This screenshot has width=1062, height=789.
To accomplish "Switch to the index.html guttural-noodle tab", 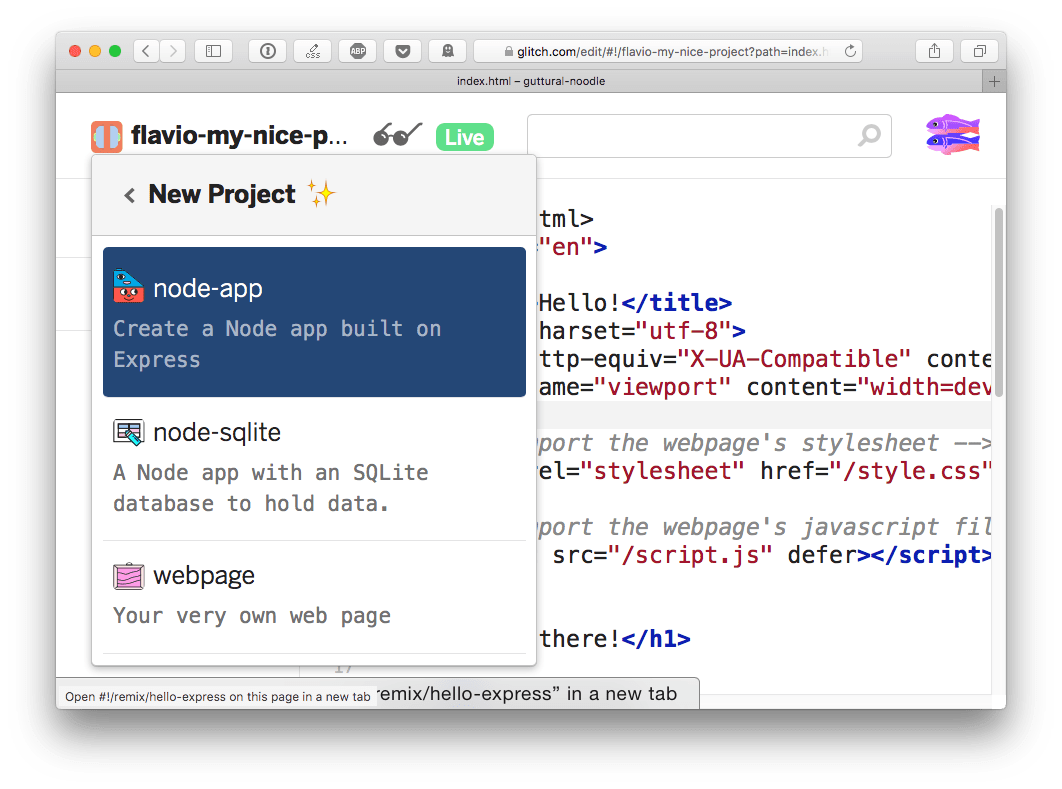I will point(531,81).
